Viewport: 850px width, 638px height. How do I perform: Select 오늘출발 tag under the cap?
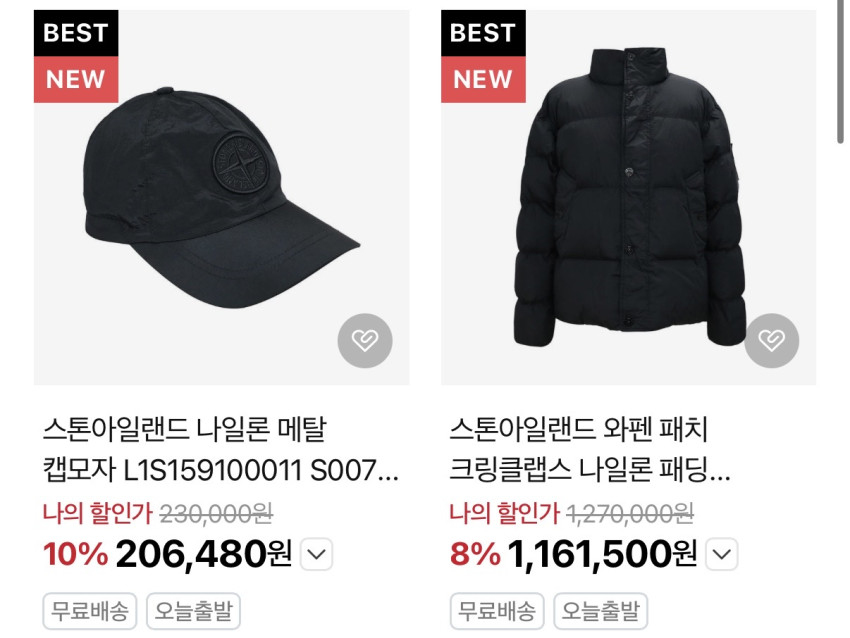click(x=193, y=611)
